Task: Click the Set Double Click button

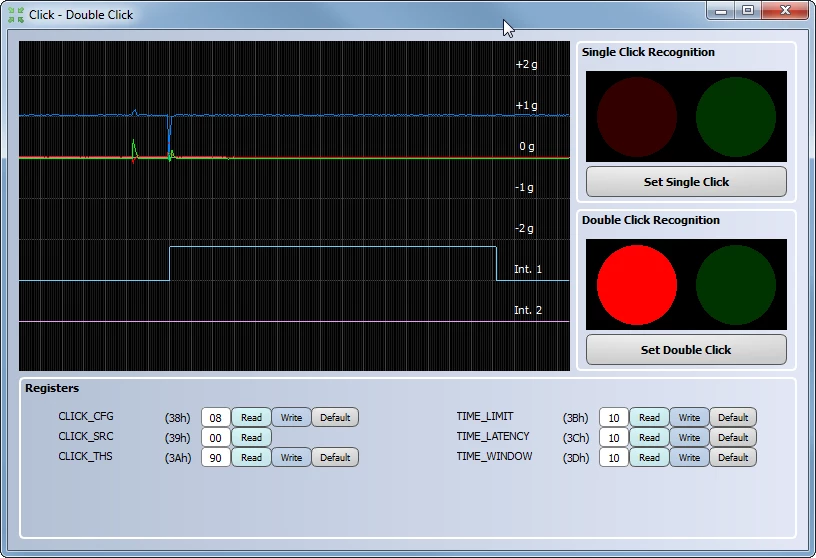Action: (686, 350)
